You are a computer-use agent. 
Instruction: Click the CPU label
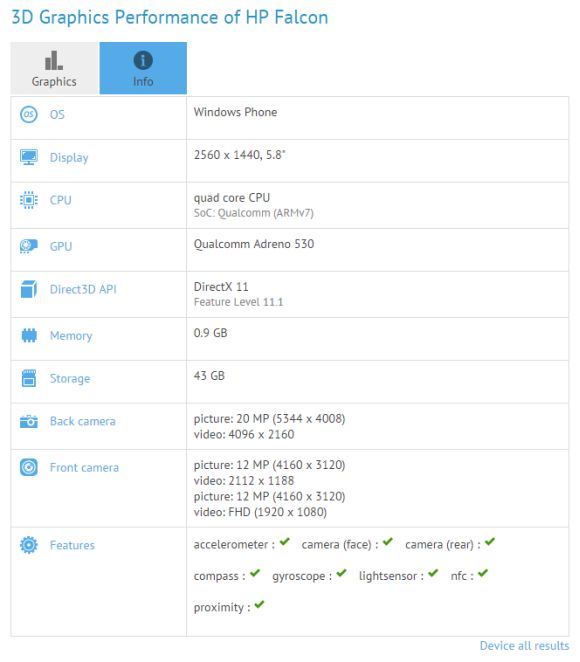point(61,200)
